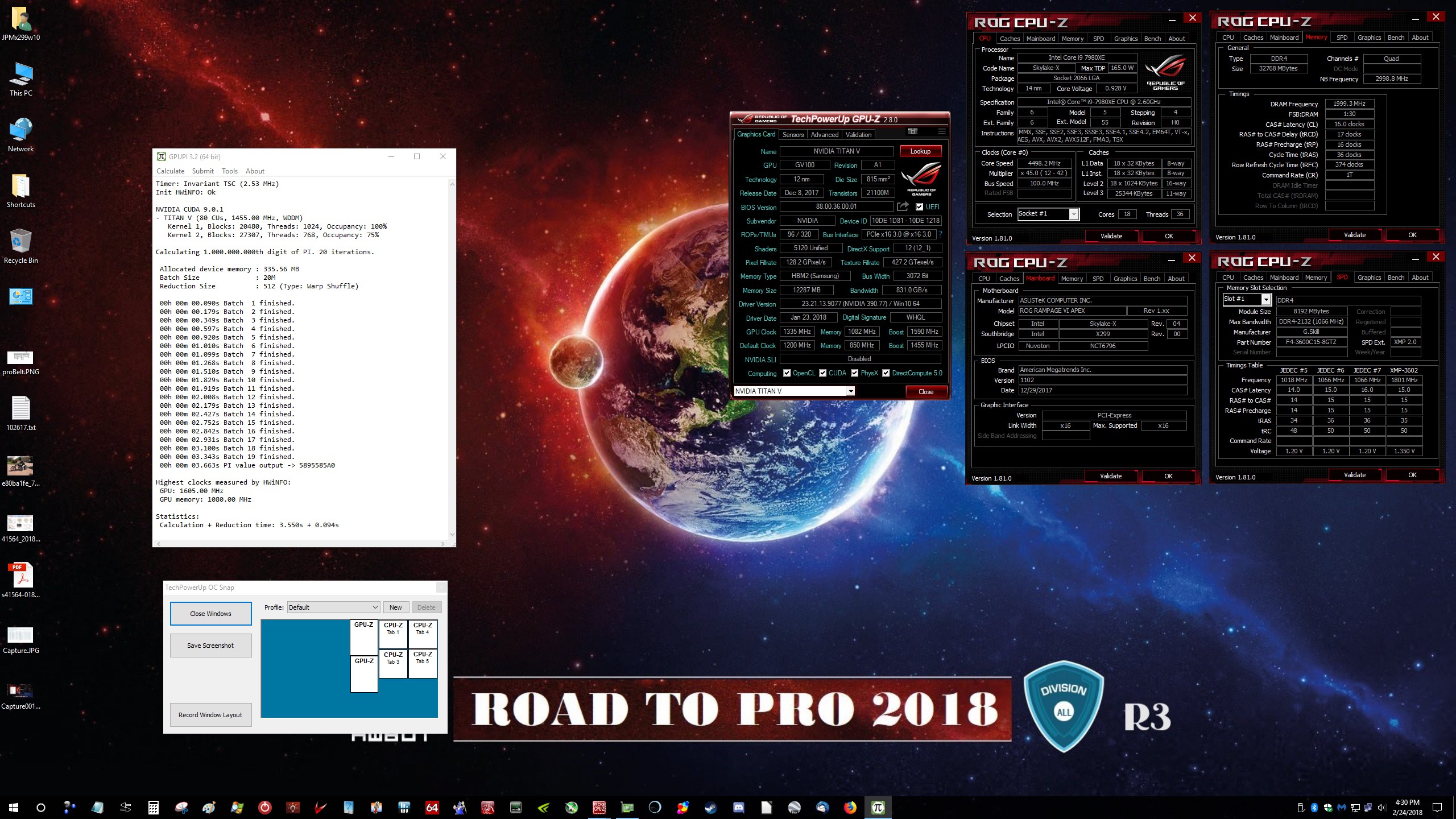Toggle the OpenCL checkbox
The width and height of the screenshot is (1456, 819).
tap(787, 373)
